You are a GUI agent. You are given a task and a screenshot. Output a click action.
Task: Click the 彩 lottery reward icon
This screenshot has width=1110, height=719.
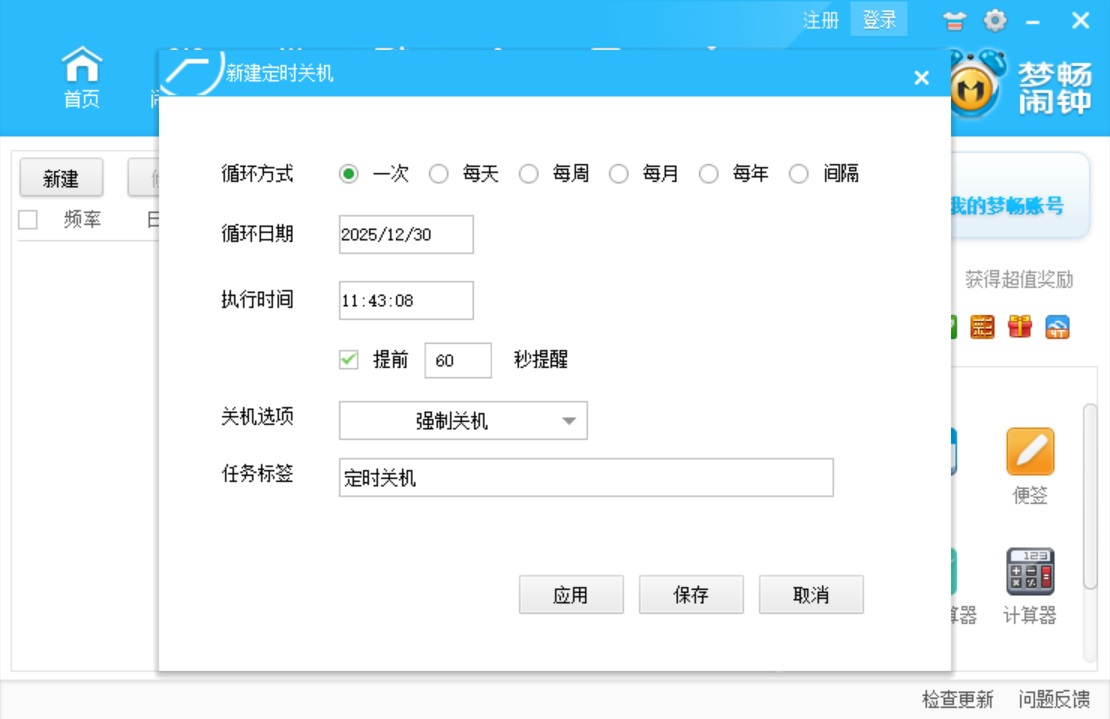click(x=981, y=328)
